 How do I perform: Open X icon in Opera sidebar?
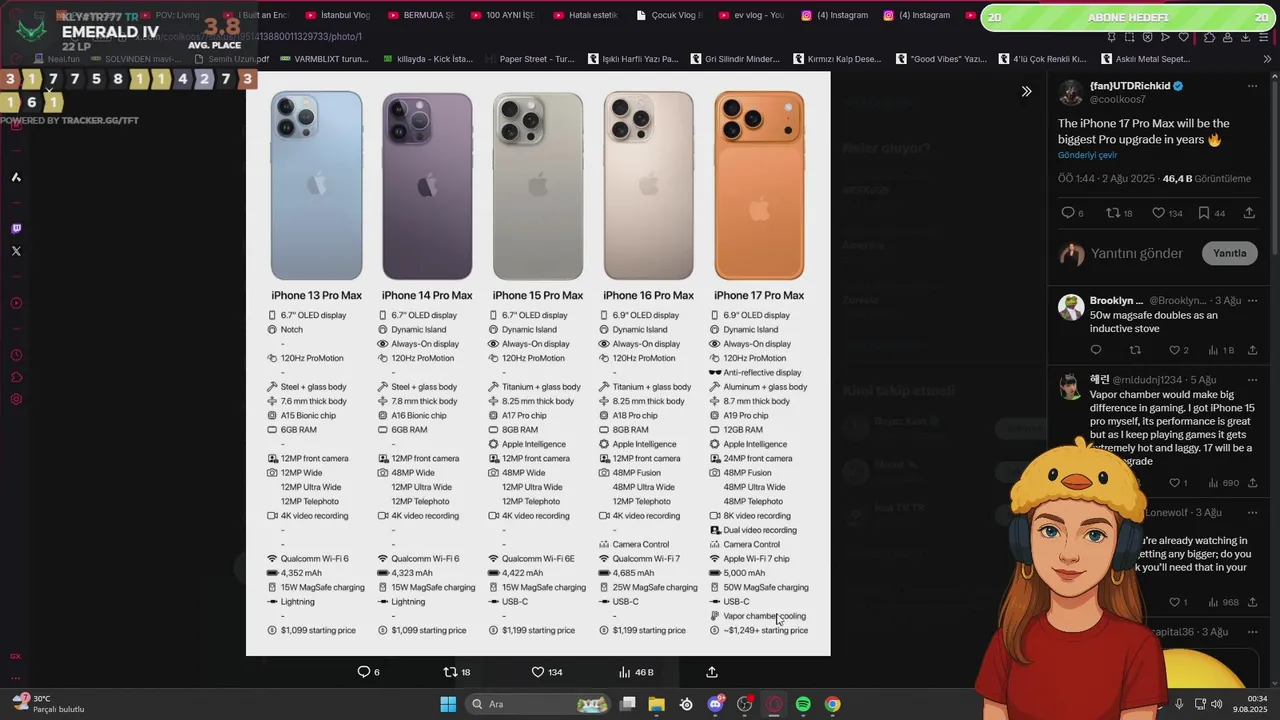click(x=16, y=251)
